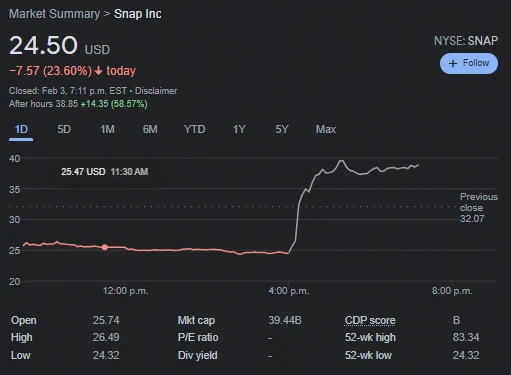
Task: Click the Open value 25.74
Action: 106,320
